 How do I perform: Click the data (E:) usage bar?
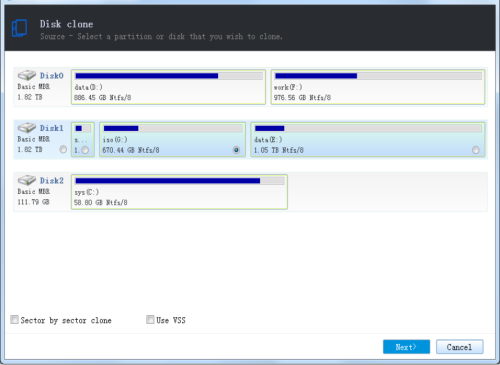tap(368, 128)
